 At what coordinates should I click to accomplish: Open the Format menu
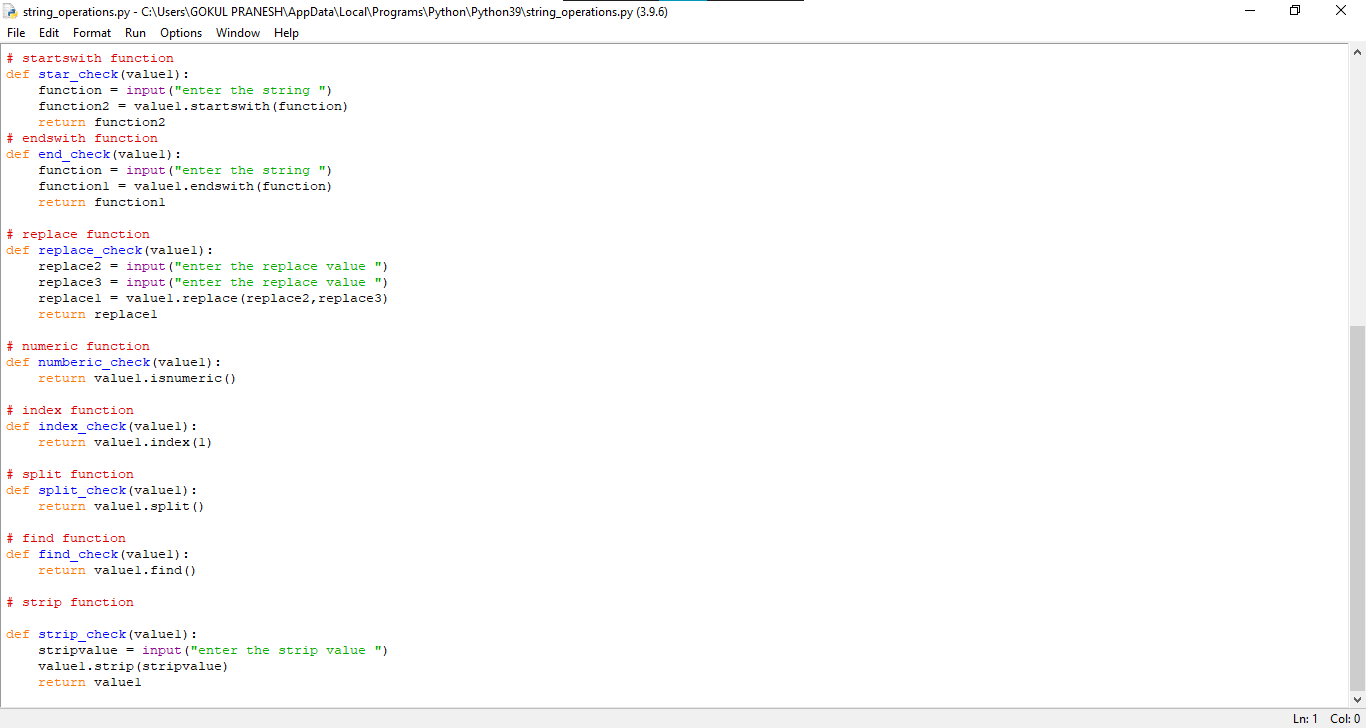point(92,33)
